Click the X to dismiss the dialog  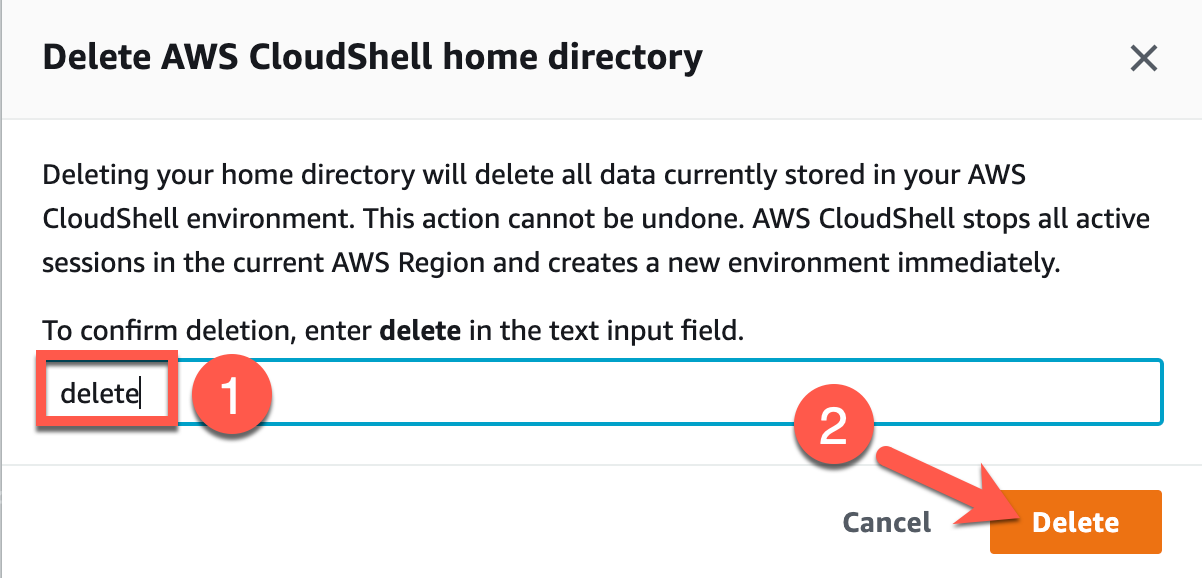(1143, 59)
